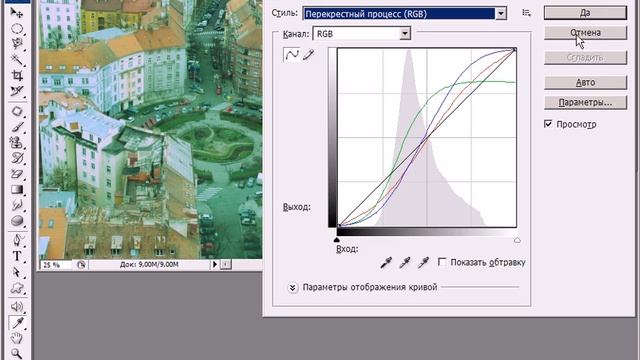The width and height of the screenshot is (640, 360).
Task: Select the History Brush tool
Action: pyautogui.click(x=17, y=158)
